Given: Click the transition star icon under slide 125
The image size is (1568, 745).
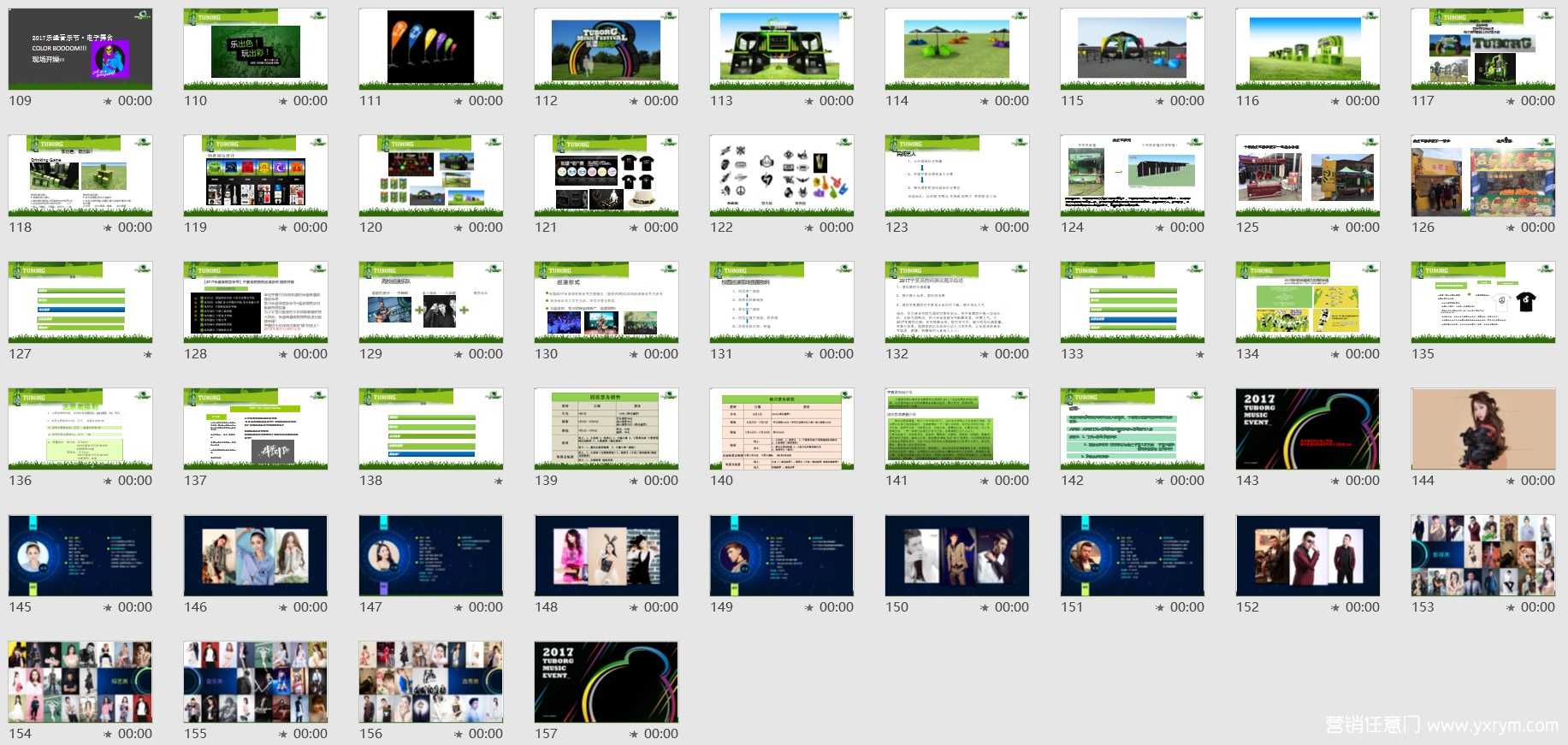Looking at the screenshot, I should coord(1334,228).
